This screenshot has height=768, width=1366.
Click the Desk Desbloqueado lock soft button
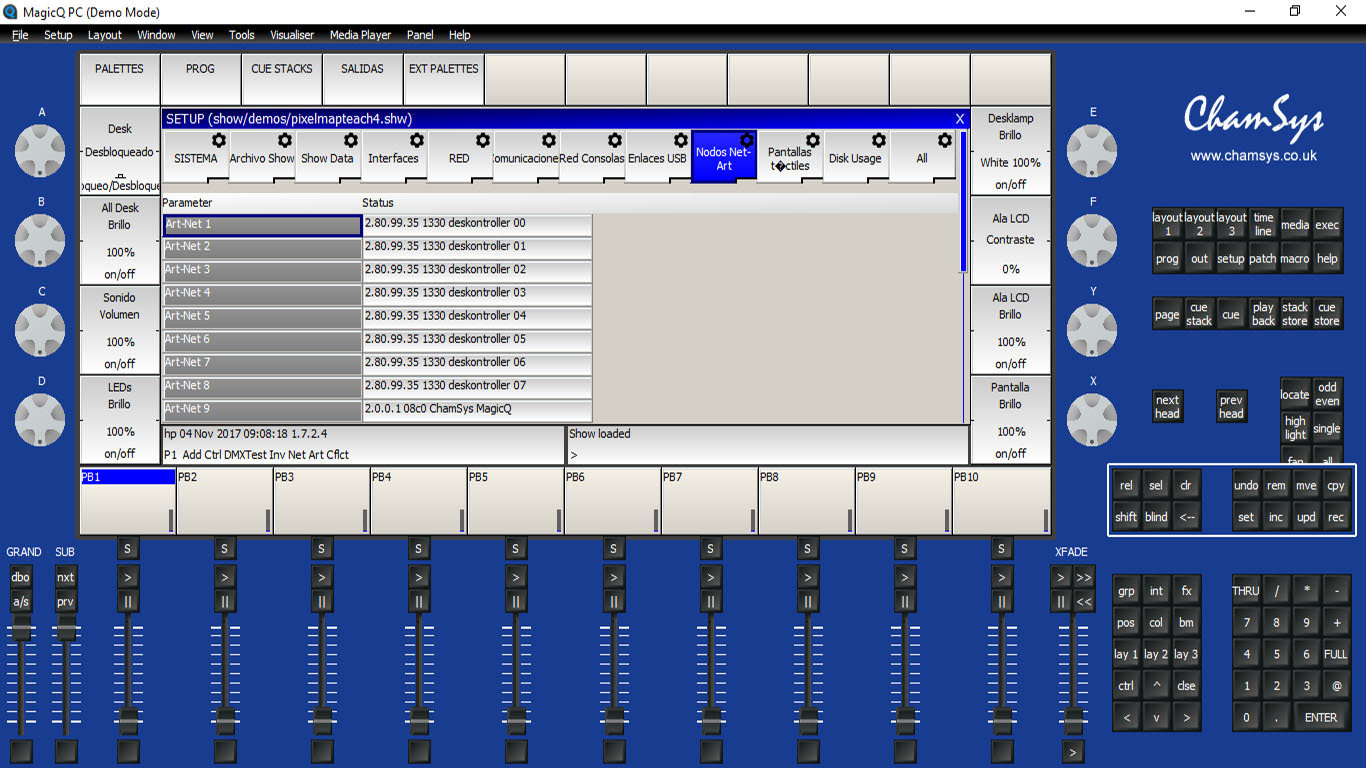[119, 151]
